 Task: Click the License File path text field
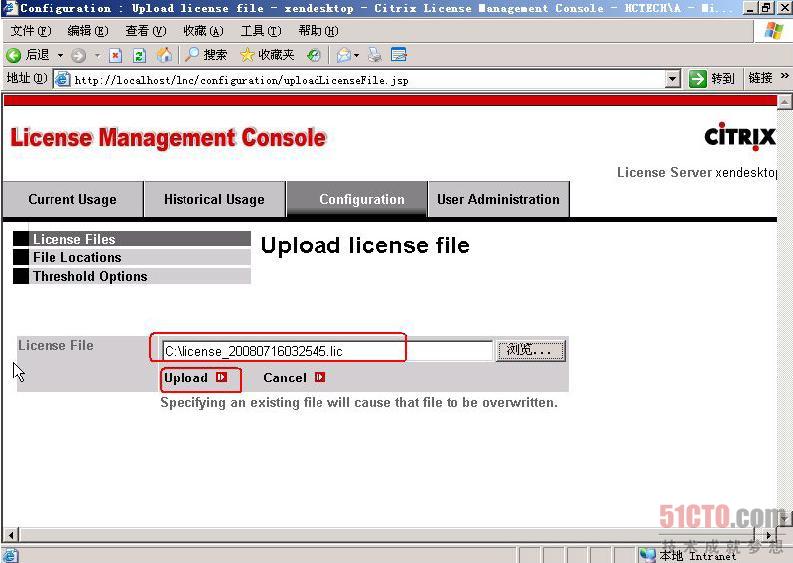(327, 351)
